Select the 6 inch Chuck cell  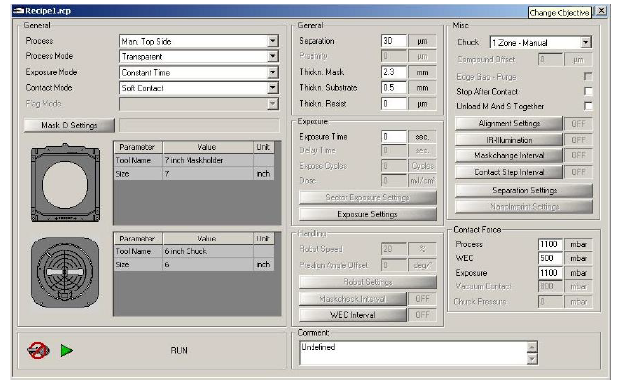pos(208,251)
